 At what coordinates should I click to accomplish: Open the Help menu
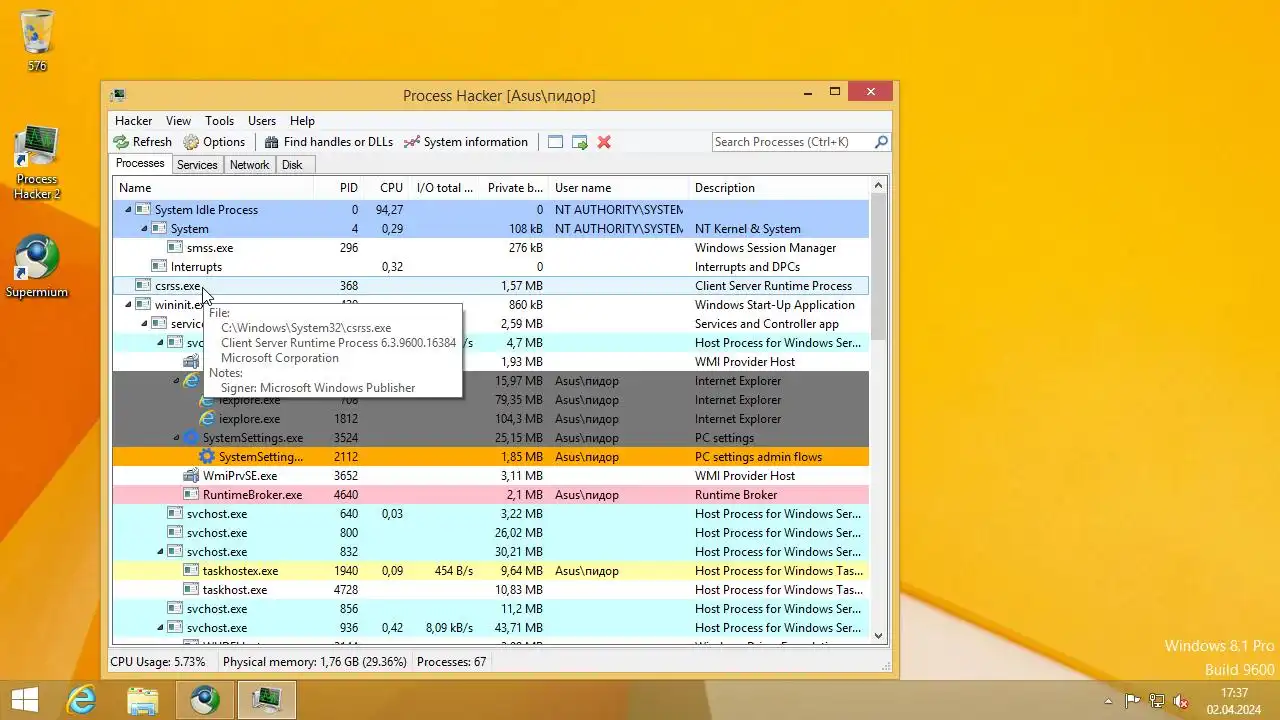pyautogui.click(x=302, y=120)
